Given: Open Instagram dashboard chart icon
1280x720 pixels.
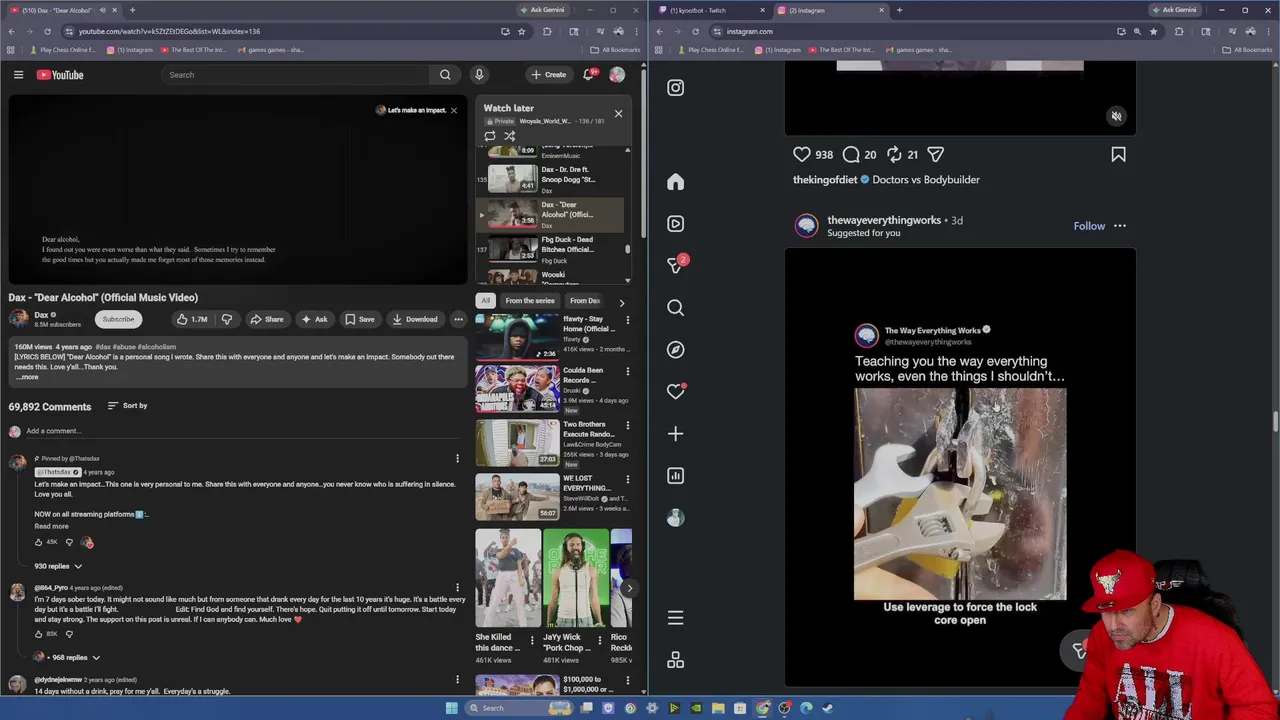Looking at the screenshot, I should point(676,476).
